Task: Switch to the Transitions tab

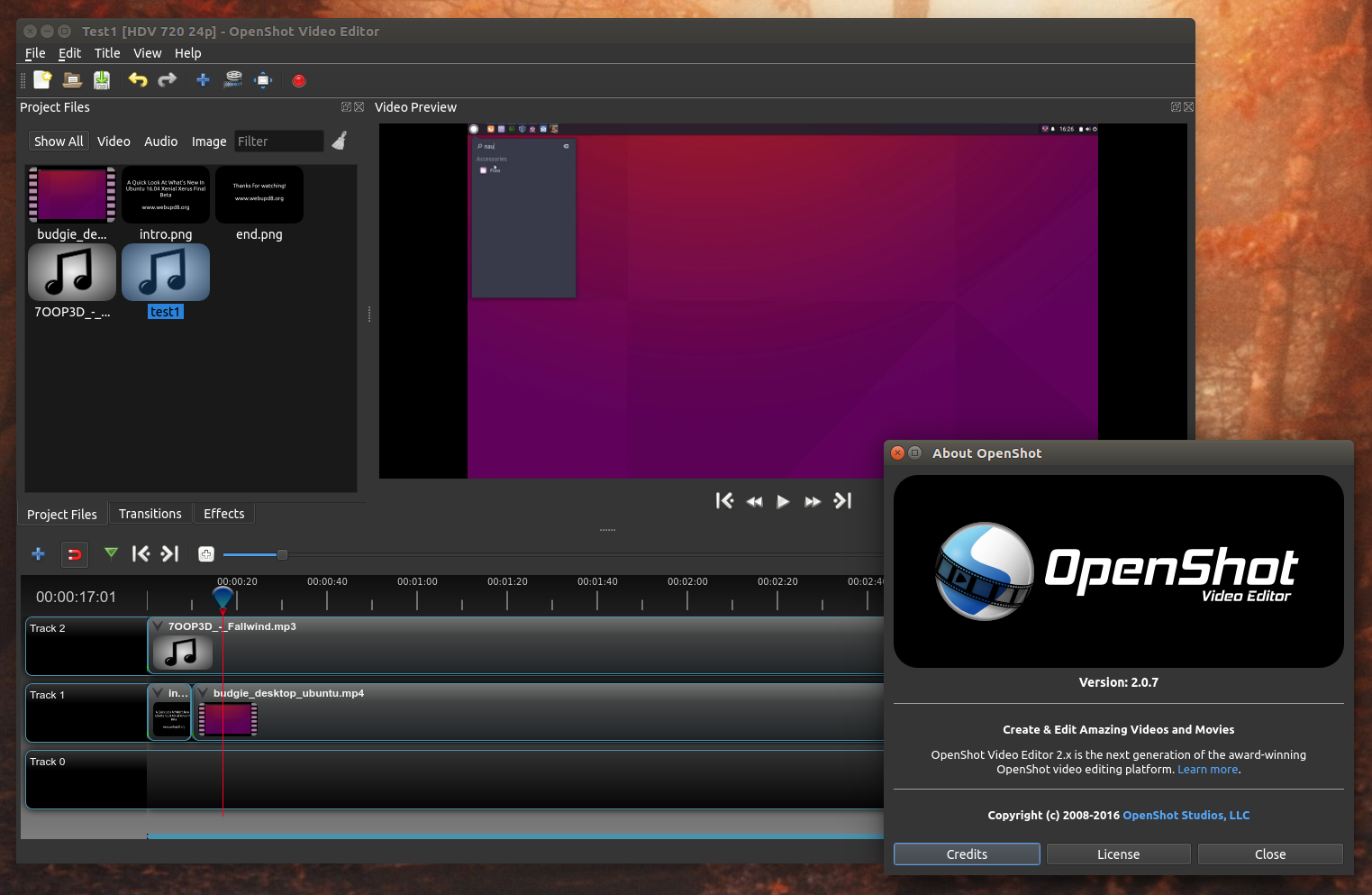Action: [x=150, y=514]
